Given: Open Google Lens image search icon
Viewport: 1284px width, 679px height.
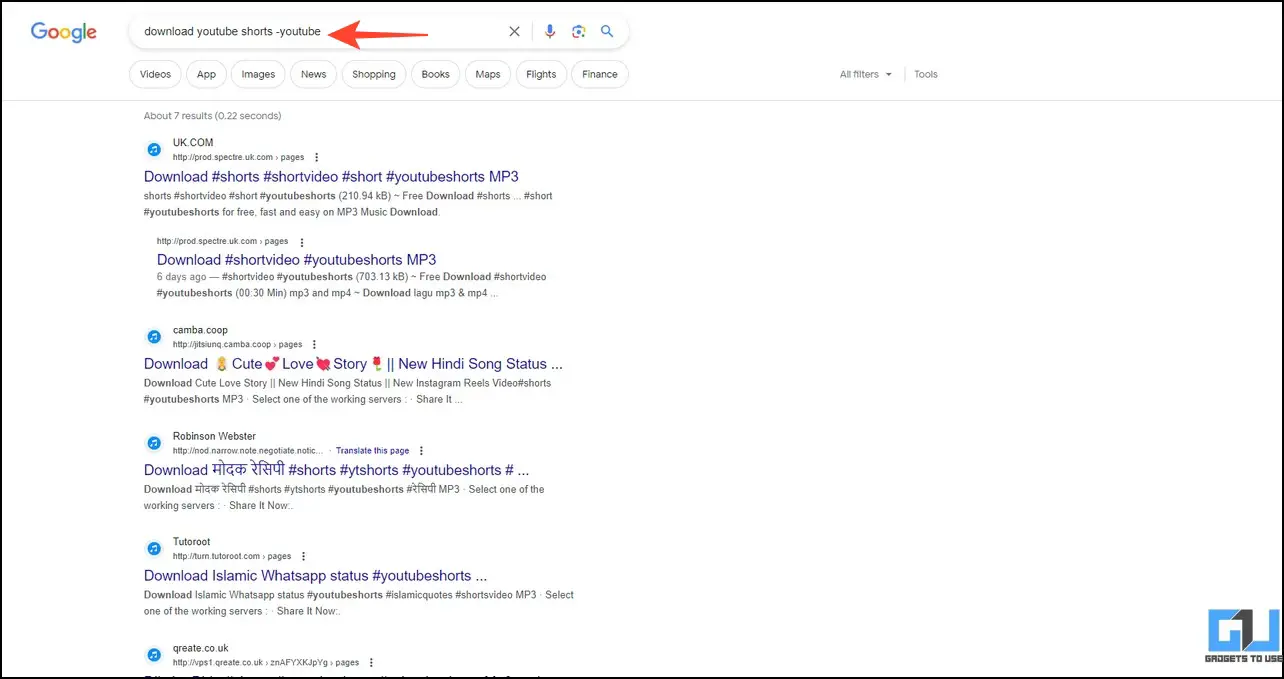Looking at the screenshot, I should click(578, 32).
